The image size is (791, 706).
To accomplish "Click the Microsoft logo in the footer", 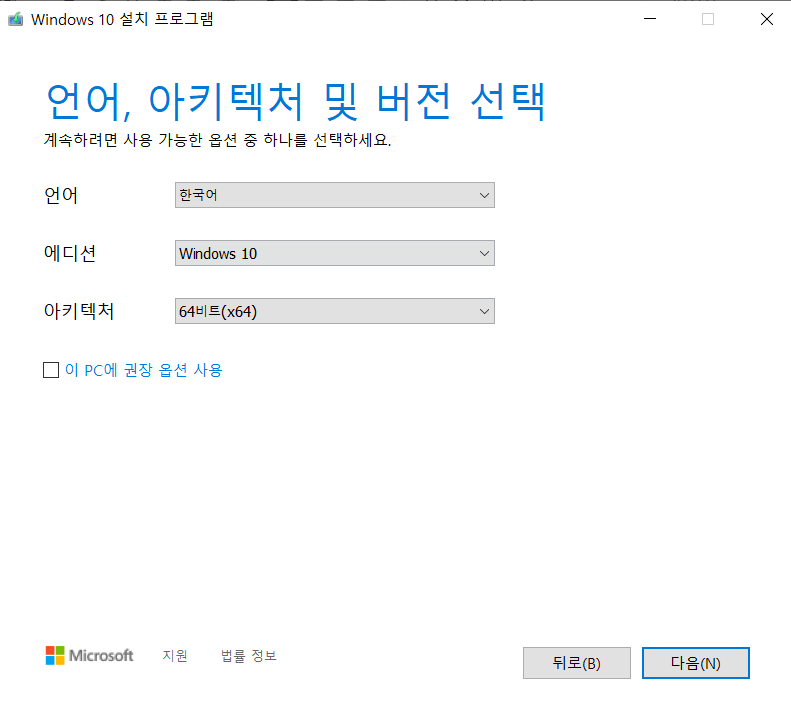I will pos(89,656).
